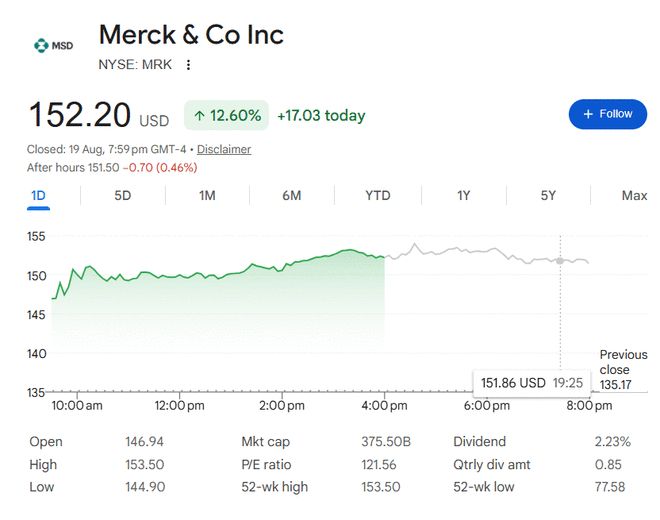This screenshot has height=520, width=660.
Task: Open the Disclaimer link
Action: tap(224, 149)
